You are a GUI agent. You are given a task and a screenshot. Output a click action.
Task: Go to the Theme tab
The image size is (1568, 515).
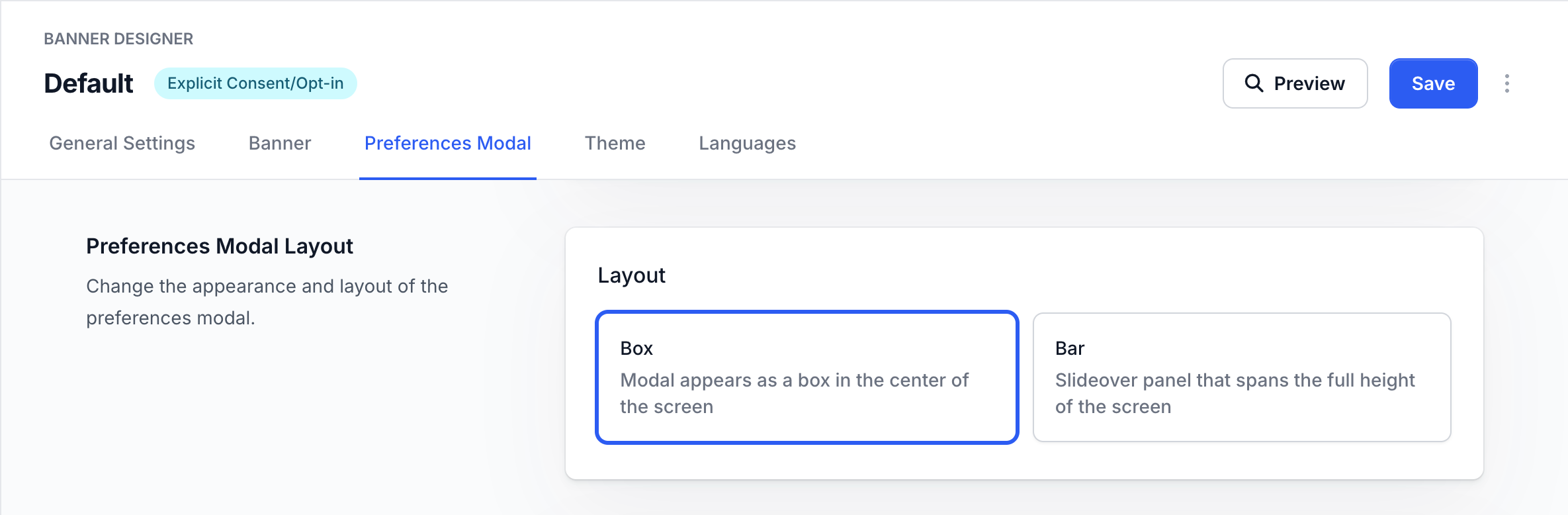click(615, 144)
